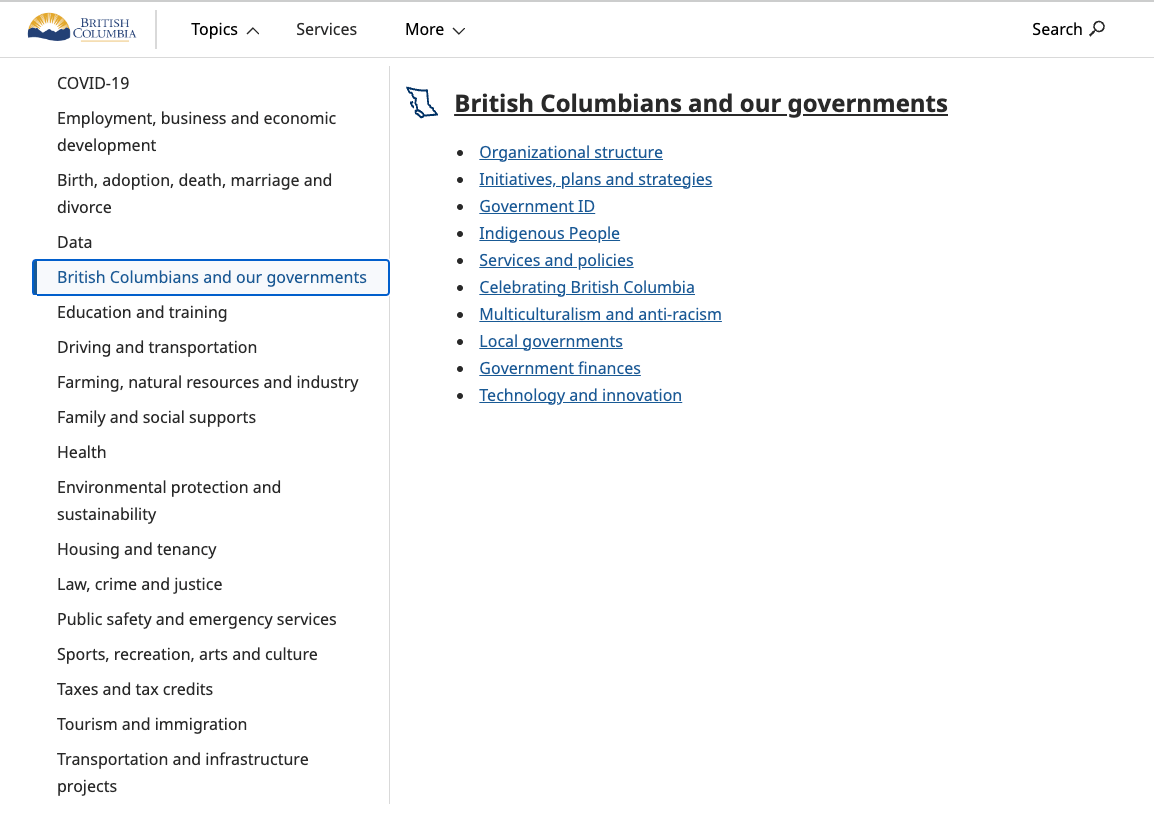The height and width of the screenshot is (824, 1154).
Task: Click the British Columbians and our governments heading
Action: [x=701, y=103]
